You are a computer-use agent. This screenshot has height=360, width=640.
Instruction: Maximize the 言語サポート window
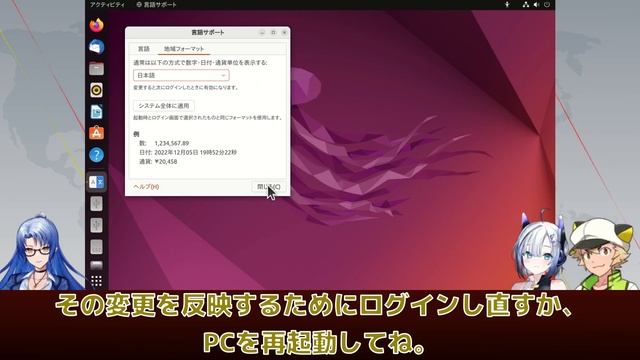(273, 32)
